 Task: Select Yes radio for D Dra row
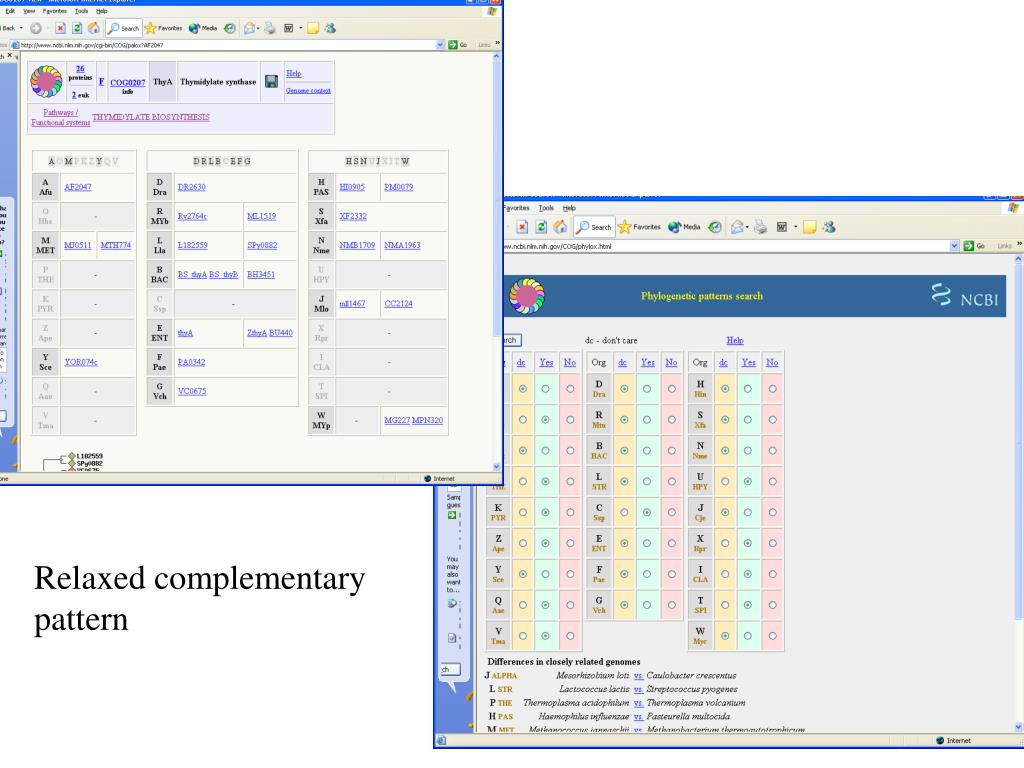pos(647,389)
